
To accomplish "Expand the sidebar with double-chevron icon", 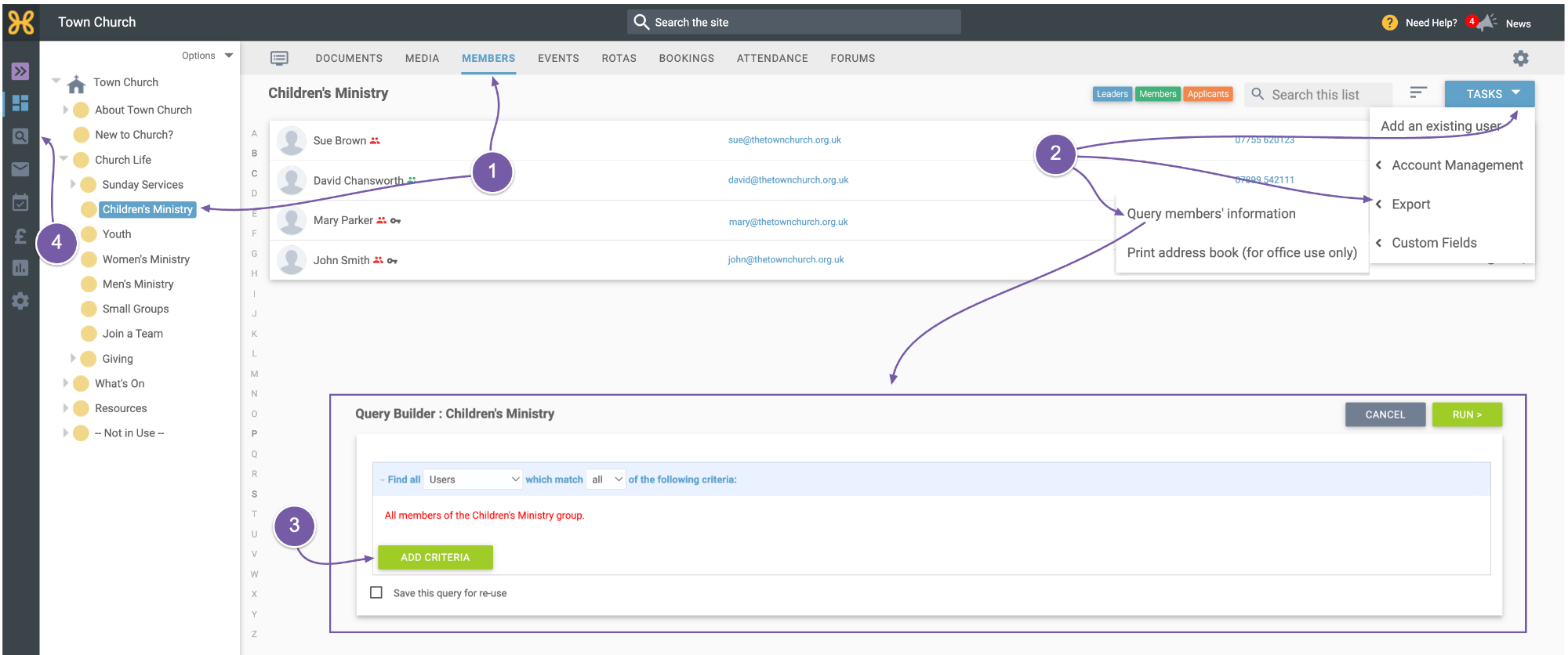I will pyautogui.click(x=20, y=71).
